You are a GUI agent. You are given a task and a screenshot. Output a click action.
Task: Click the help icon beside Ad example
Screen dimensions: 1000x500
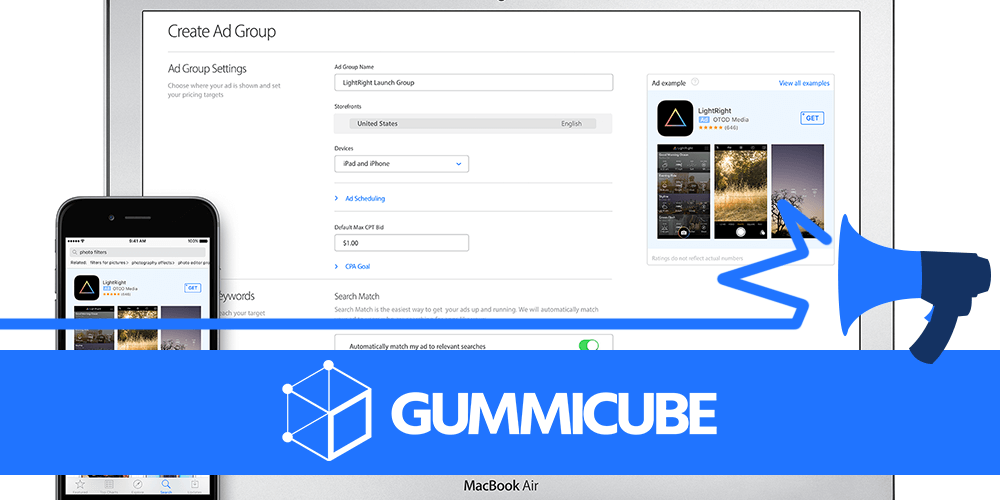pyautogui.click(x=695, y=82)
